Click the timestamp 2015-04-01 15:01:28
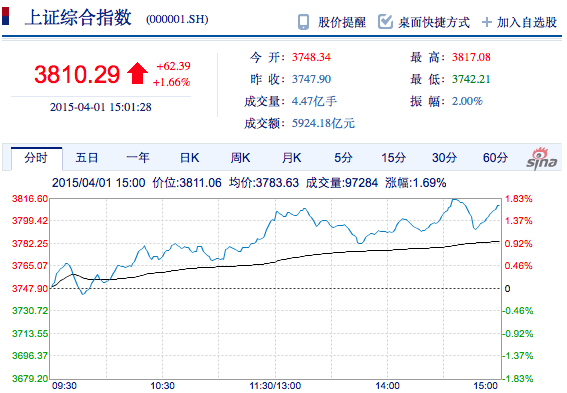The width and height of the screenshot is (567, 393). (x=101, y=107)
